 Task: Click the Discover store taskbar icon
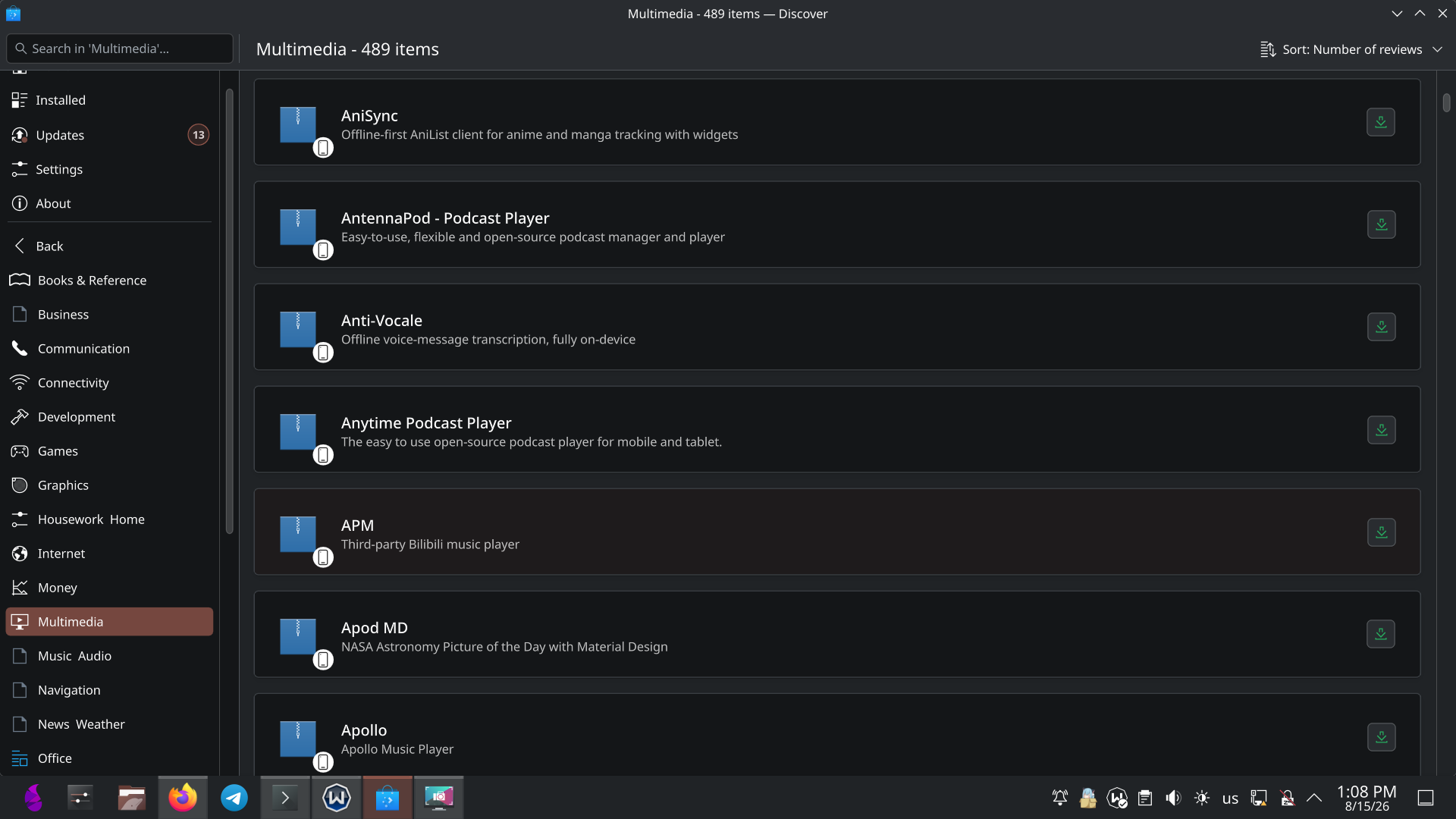(x=388, y=798)
